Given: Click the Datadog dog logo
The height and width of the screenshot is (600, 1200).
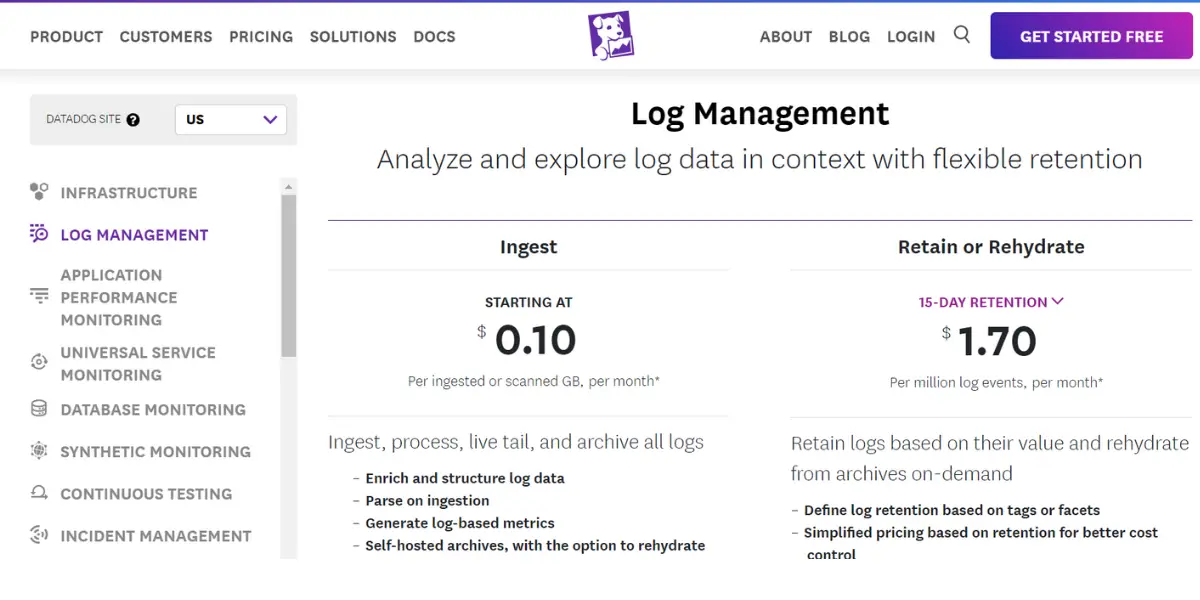Looking at the screenshot, I should point(610,36).
